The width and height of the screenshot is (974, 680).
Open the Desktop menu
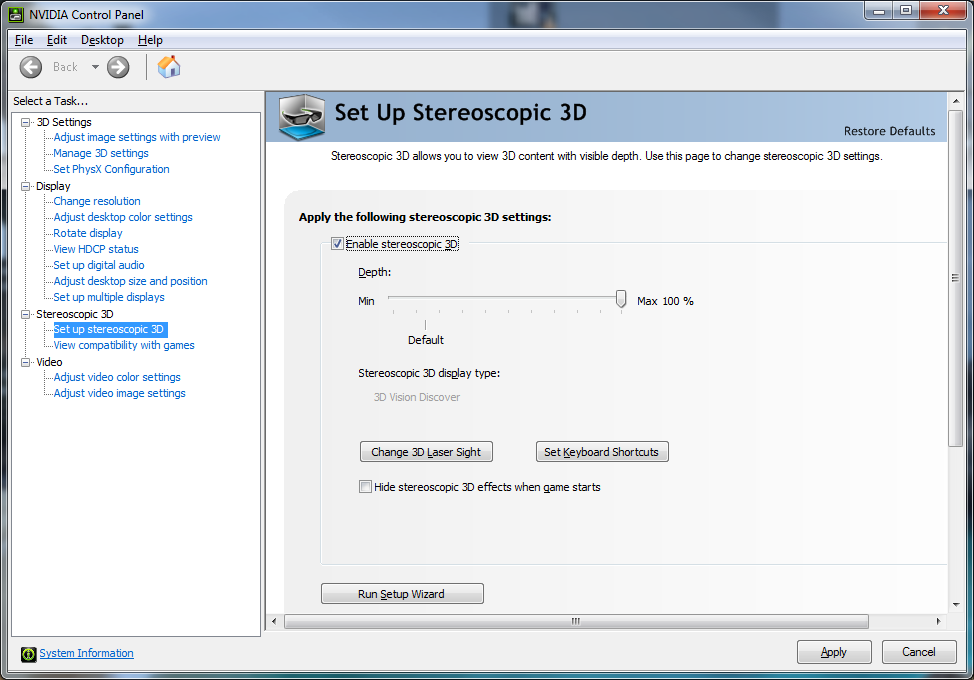pyautogui.click(x=102, y=40)
